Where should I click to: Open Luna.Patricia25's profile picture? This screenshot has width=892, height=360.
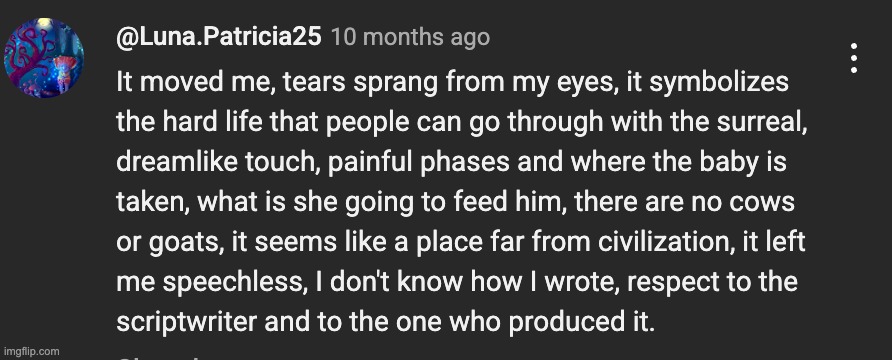pos(44,57)
